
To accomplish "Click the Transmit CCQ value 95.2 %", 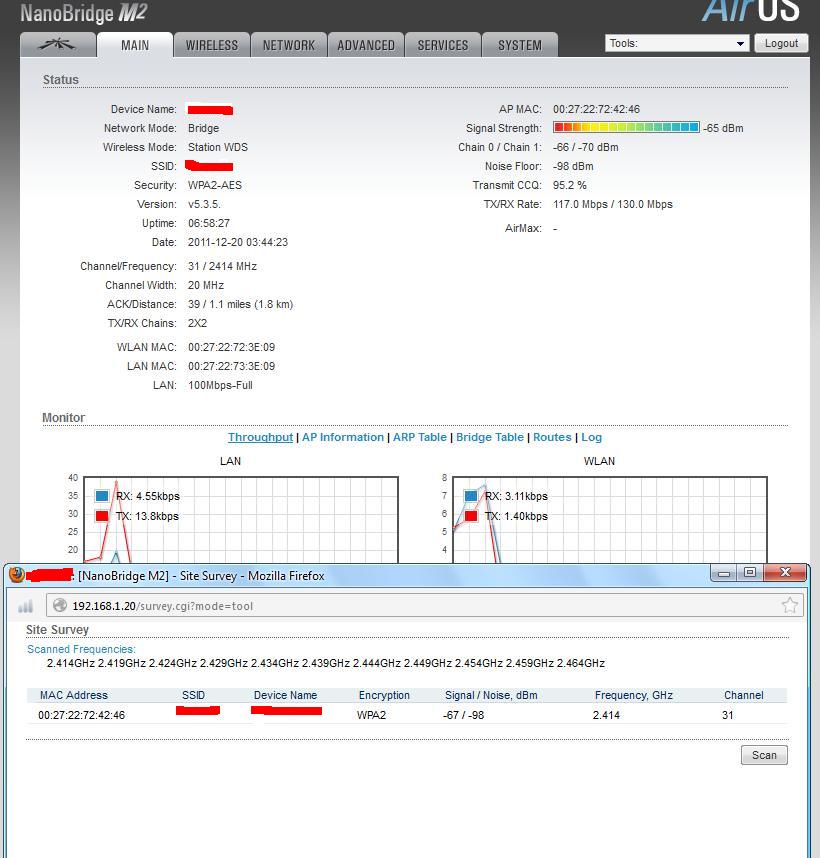I will point(569,185).
